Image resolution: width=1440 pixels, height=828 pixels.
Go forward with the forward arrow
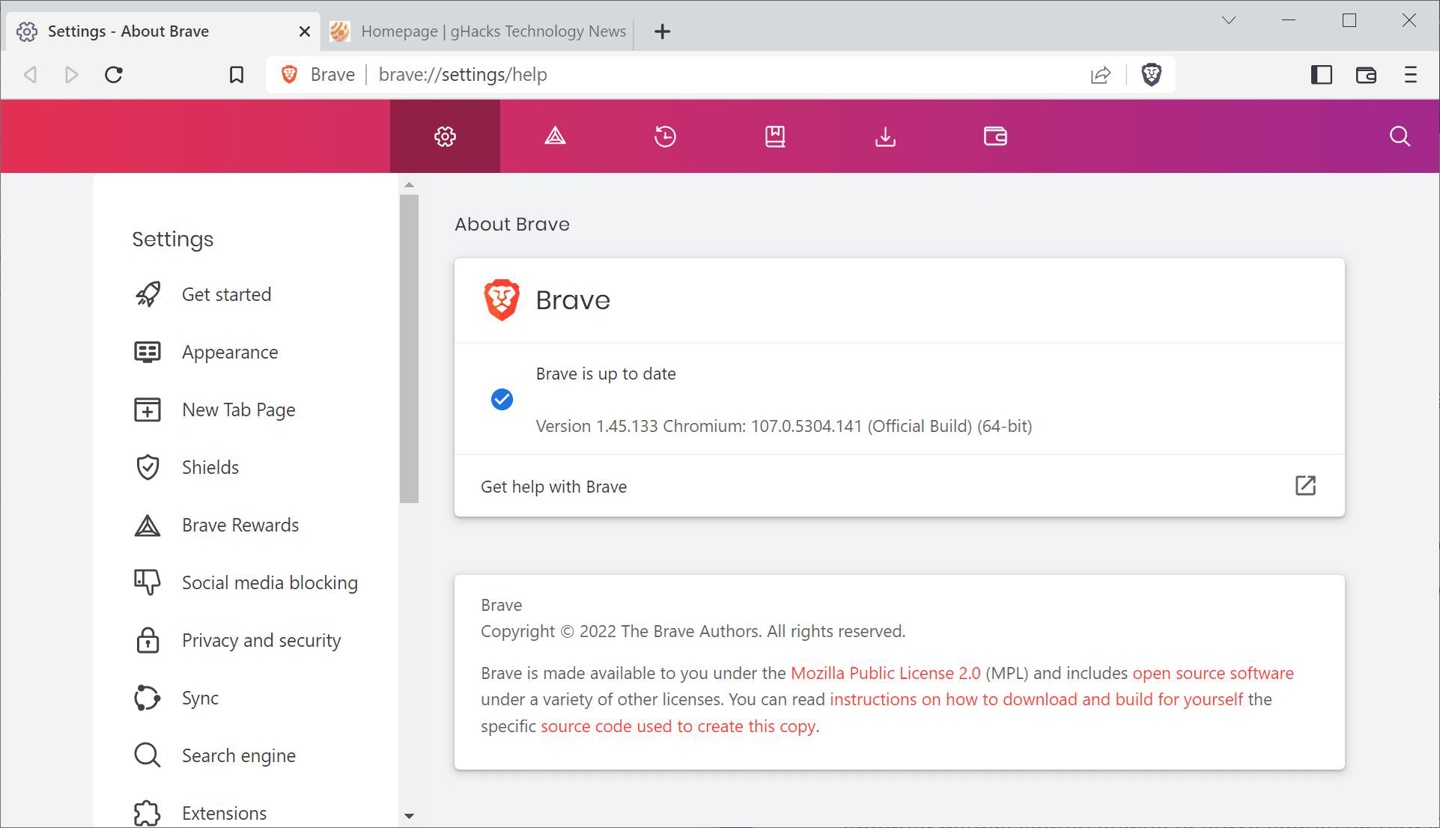(x=71, y=74)
